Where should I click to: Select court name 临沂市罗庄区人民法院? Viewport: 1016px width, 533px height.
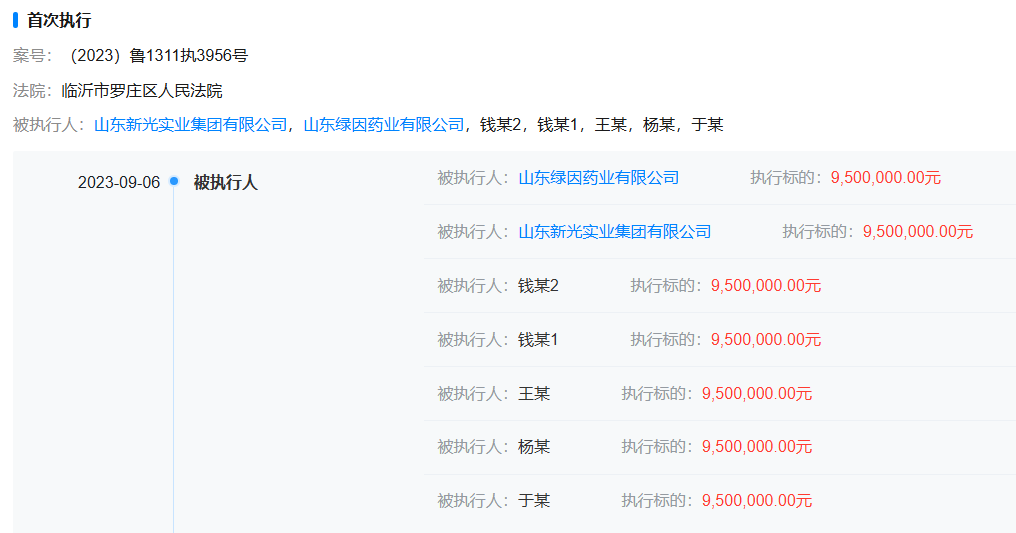(x=142, y=91)
